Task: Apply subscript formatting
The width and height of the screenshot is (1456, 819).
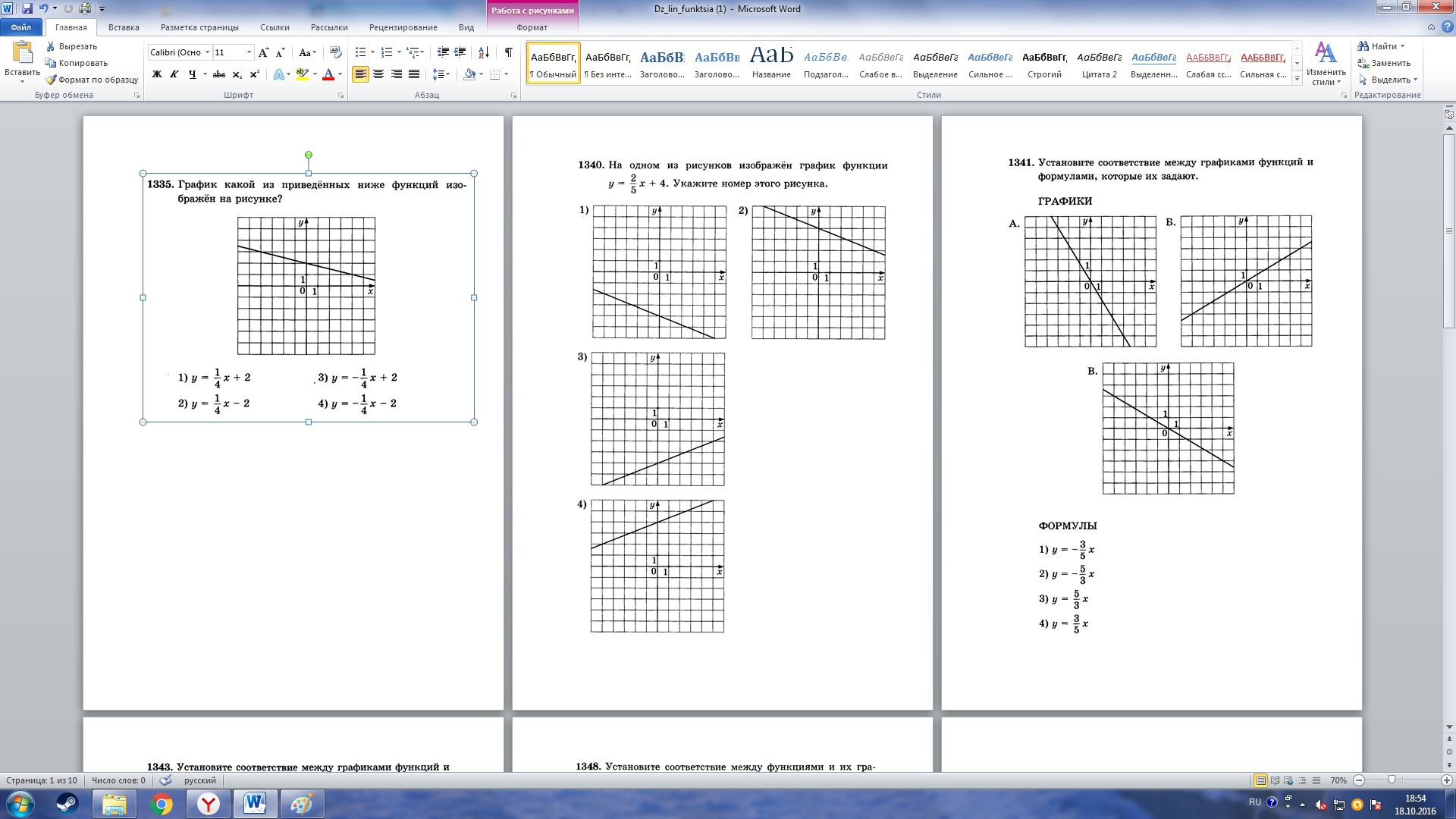Action: coord(237,74)
